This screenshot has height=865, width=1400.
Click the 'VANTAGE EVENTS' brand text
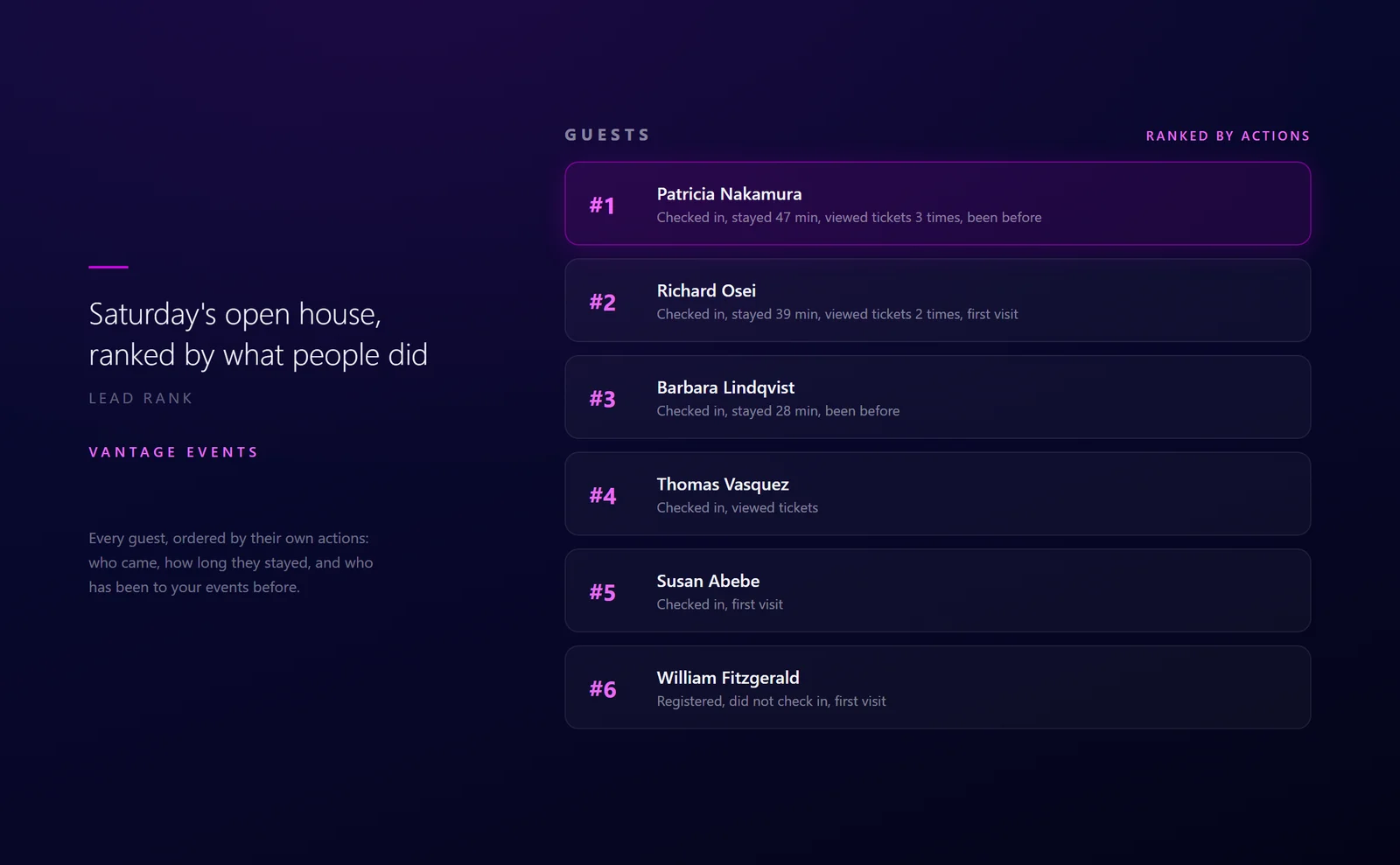[173, 452]
